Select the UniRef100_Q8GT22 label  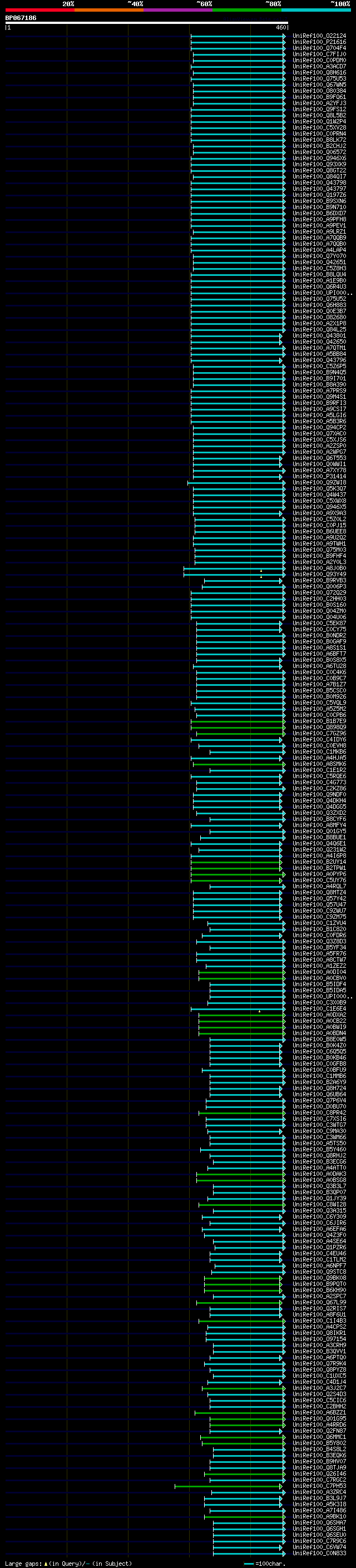click(x=319, y=170)
